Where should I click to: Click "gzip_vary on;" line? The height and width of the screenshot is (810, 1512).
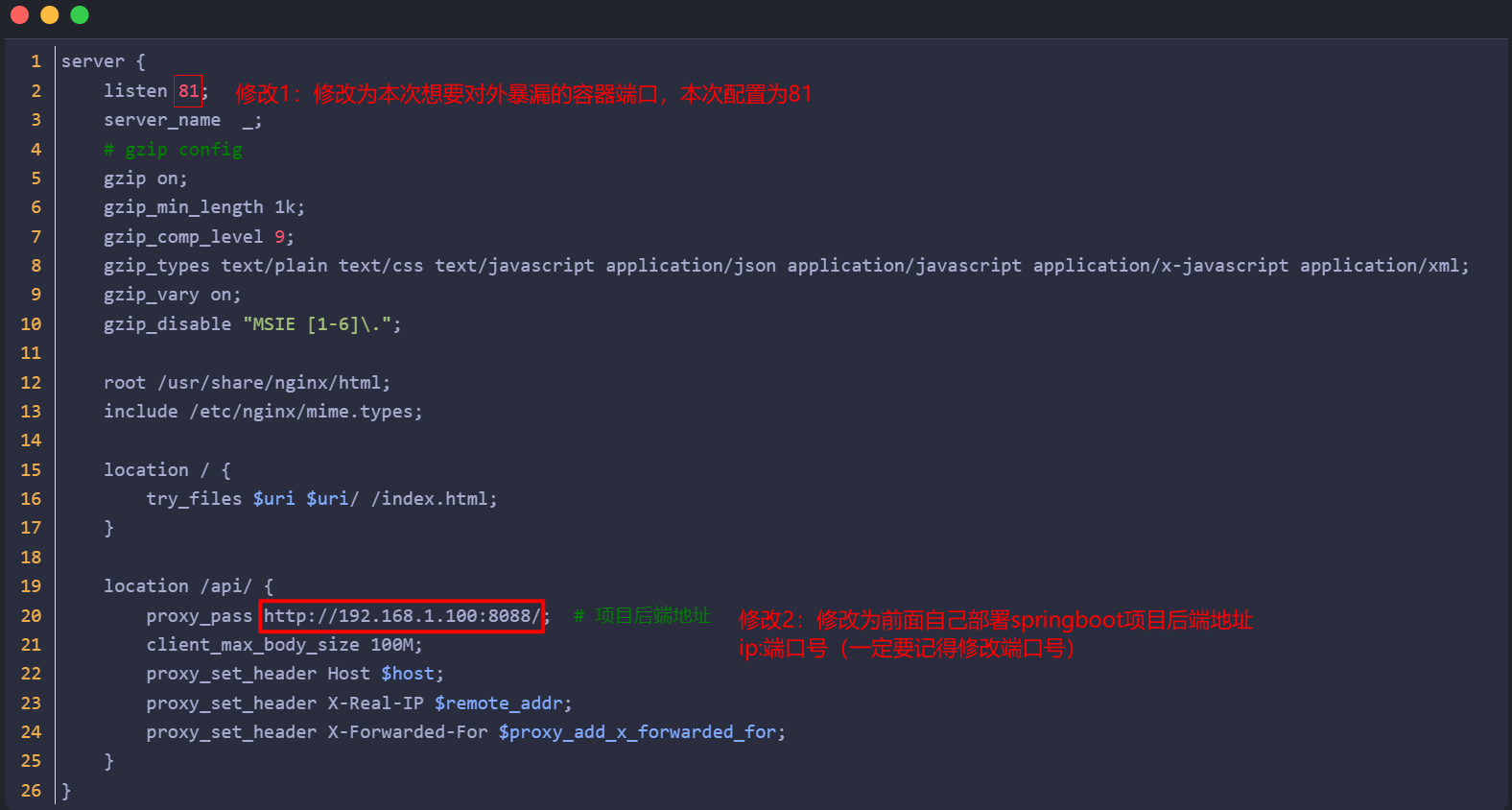(173, 295)
